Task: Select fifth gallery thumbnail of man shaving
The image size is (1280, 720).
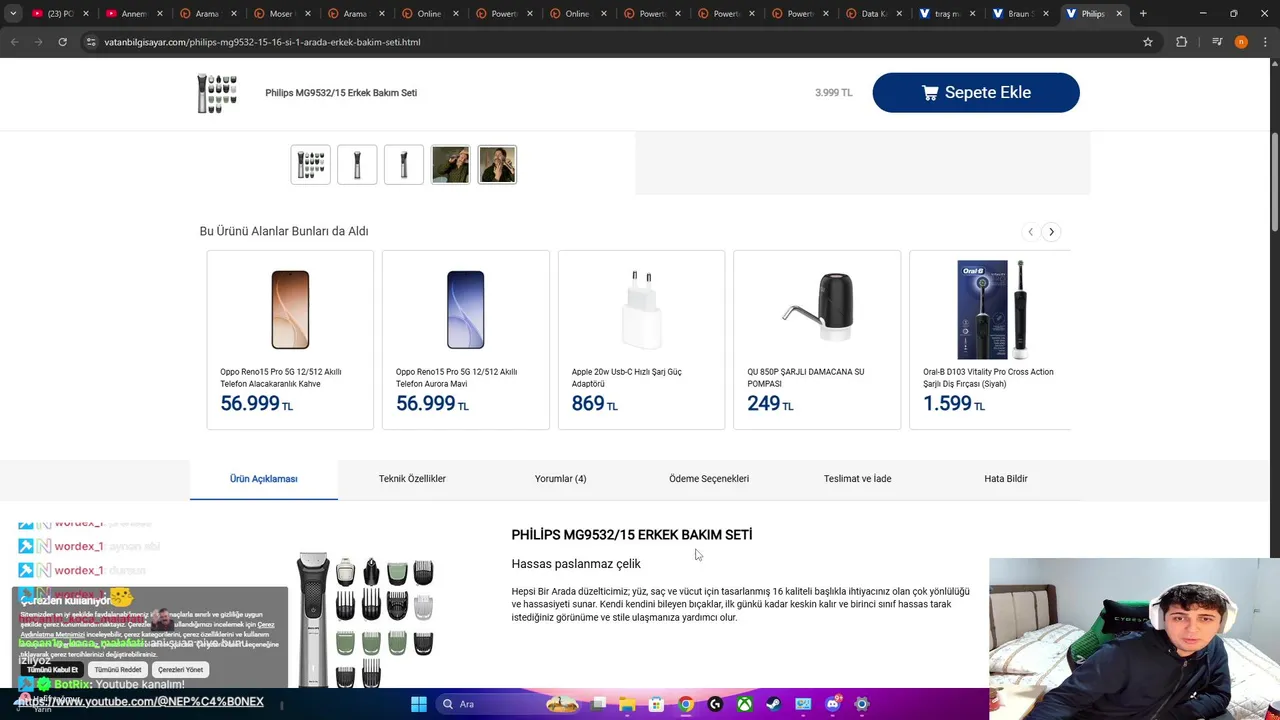Action: coord(497,165)
